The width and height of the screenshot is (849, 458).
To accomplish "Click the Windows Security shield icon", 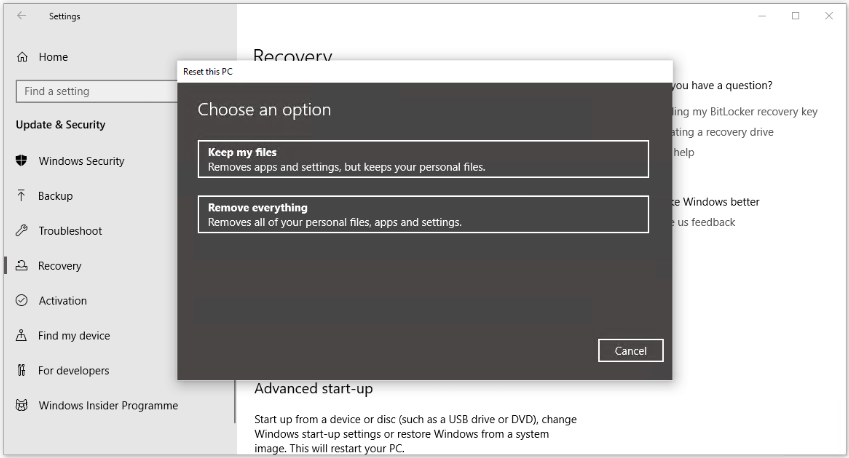I will (x=22, y=161).
